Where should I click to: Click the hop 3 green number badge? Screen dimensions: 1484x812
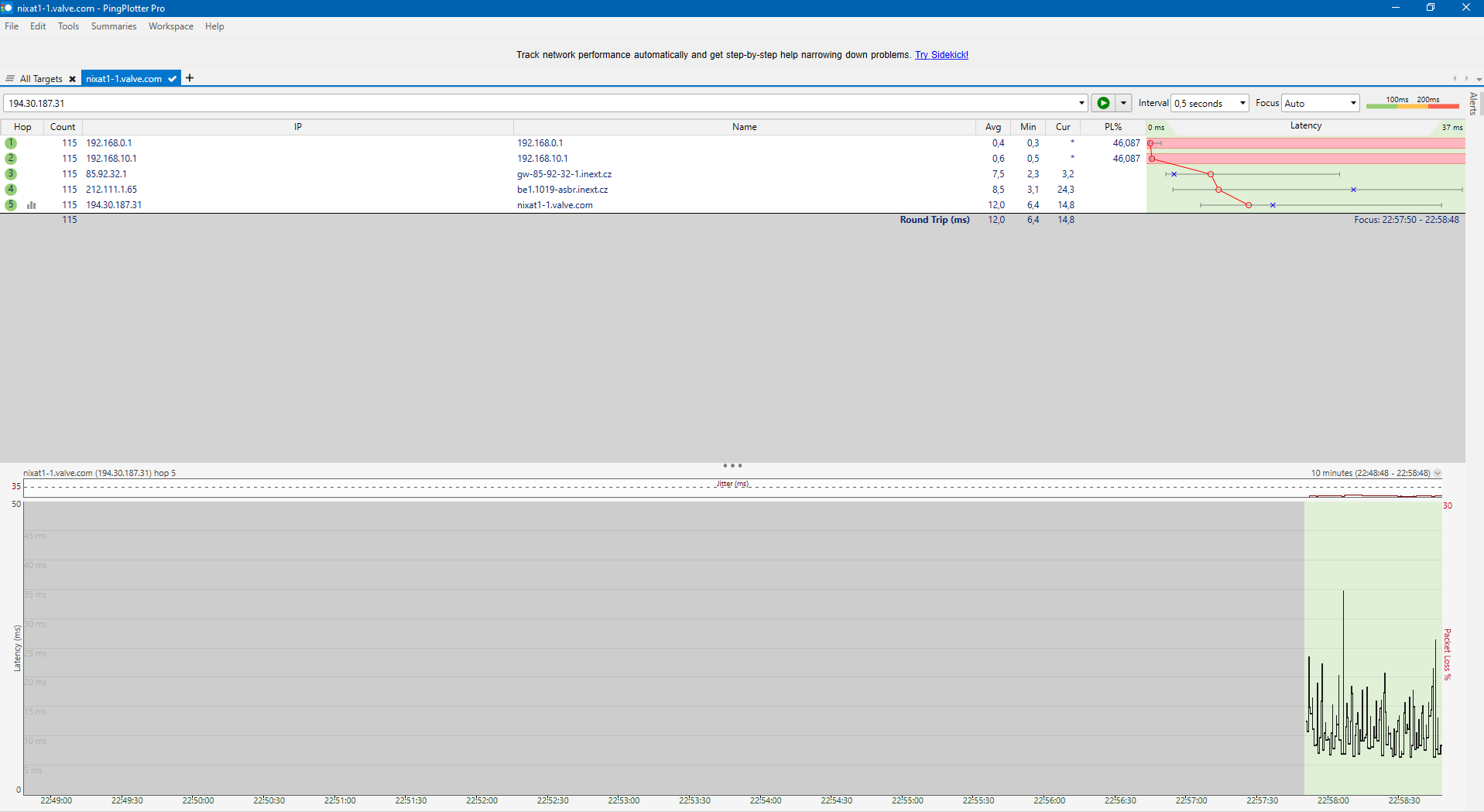click(x=11, y=174)
